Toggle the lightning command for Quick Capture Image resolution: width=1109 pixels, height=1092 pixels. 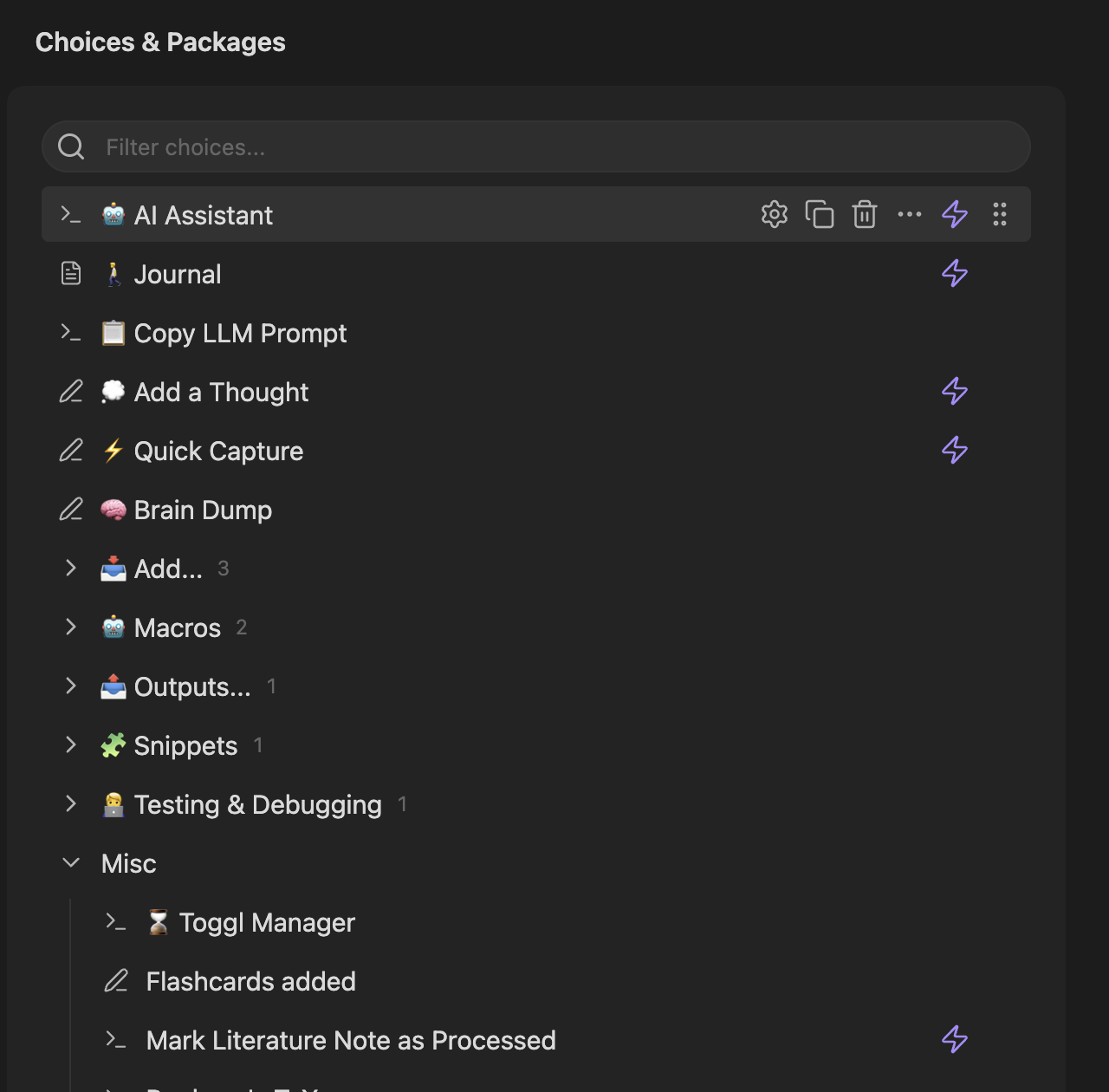click(954, 450)
